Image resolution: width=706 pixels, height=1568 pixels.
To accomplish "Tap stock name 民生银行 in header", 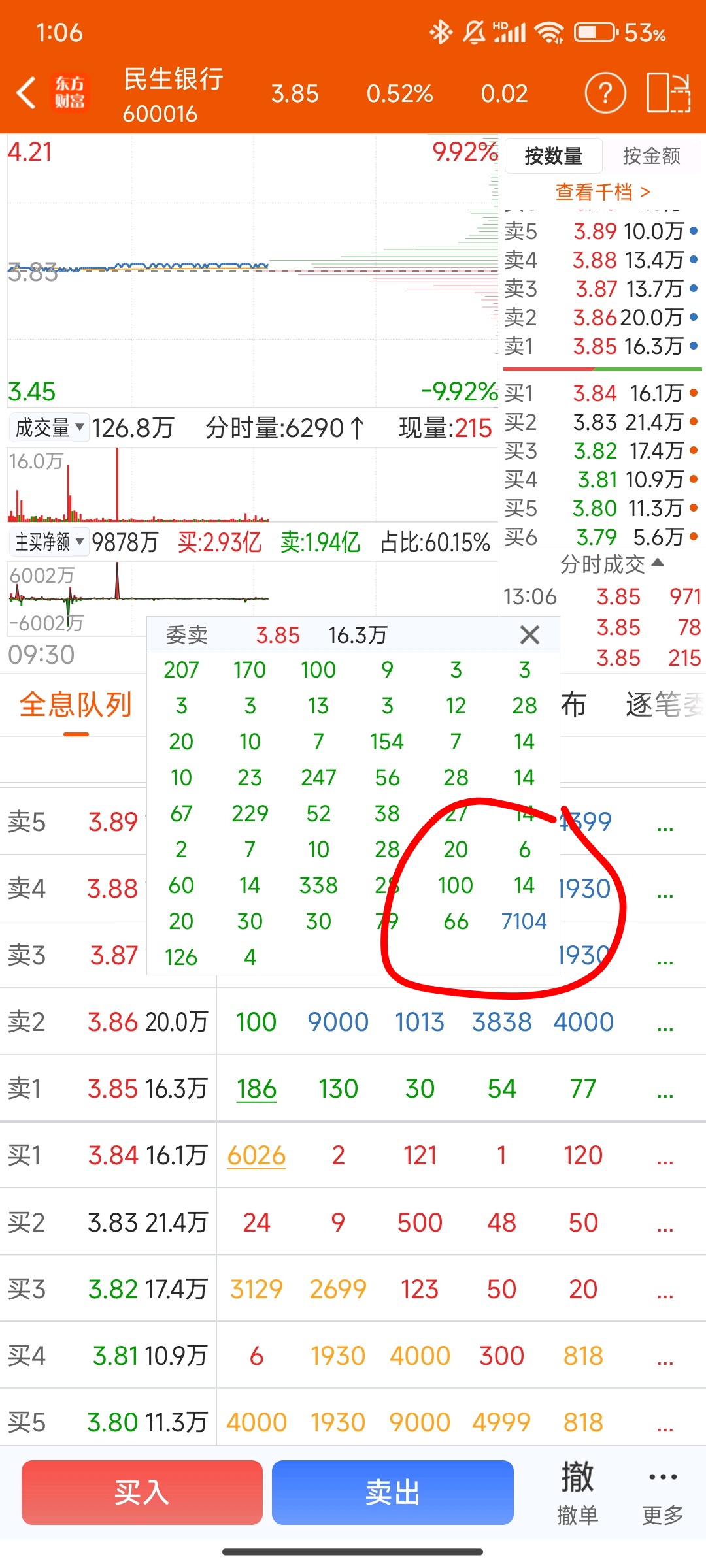I will [173, 79].
